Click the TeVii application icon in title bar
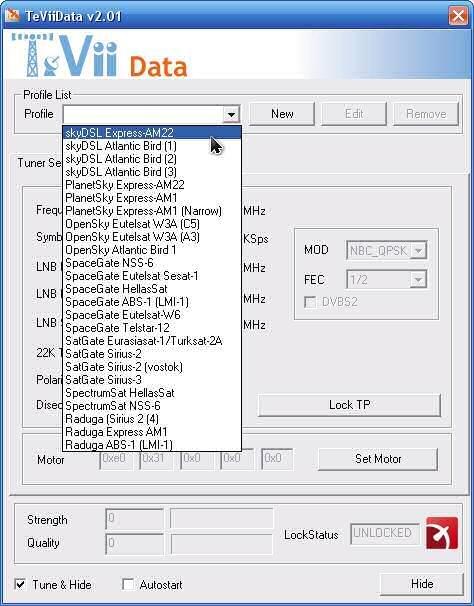The image size is (474, 606). point(12,15)
